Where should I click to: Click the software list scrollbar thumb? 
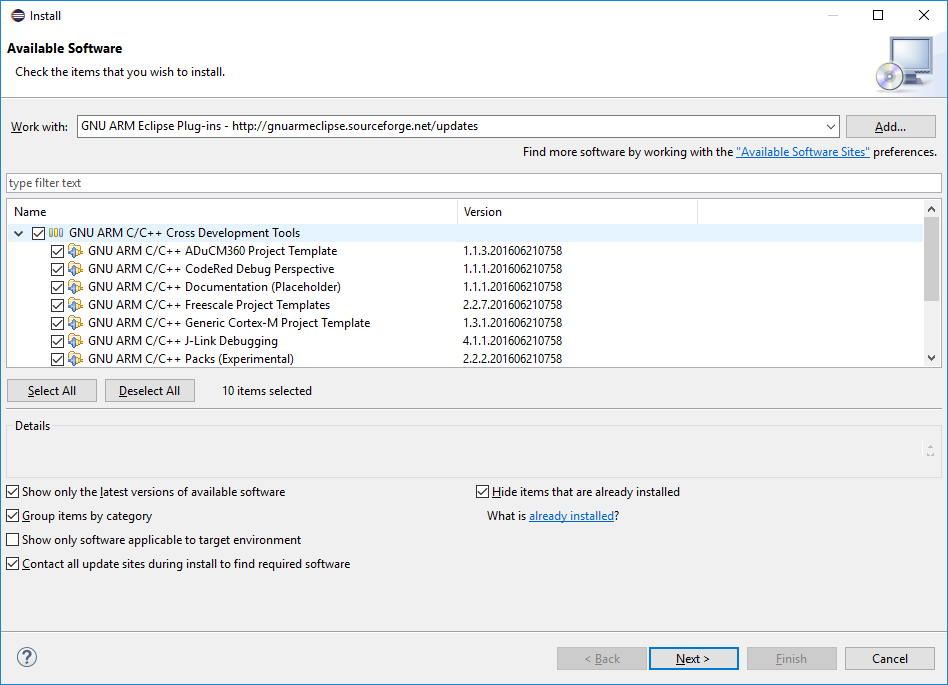click(x=932, y=259)
